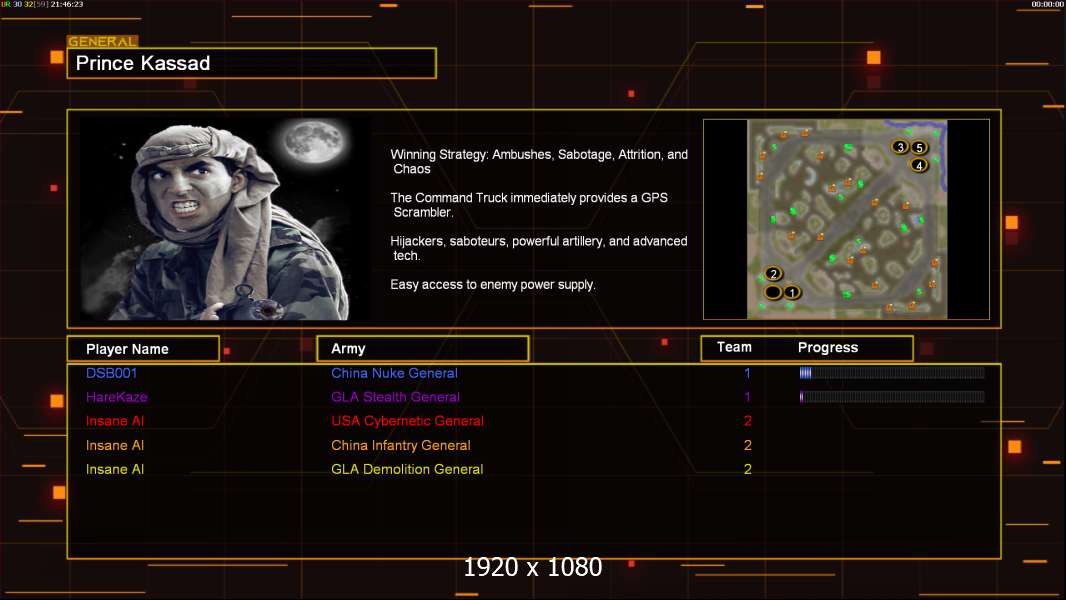Click USA Cybernetic General army entry
This screenshot has height=600, width=1066.
click(407, 421)
